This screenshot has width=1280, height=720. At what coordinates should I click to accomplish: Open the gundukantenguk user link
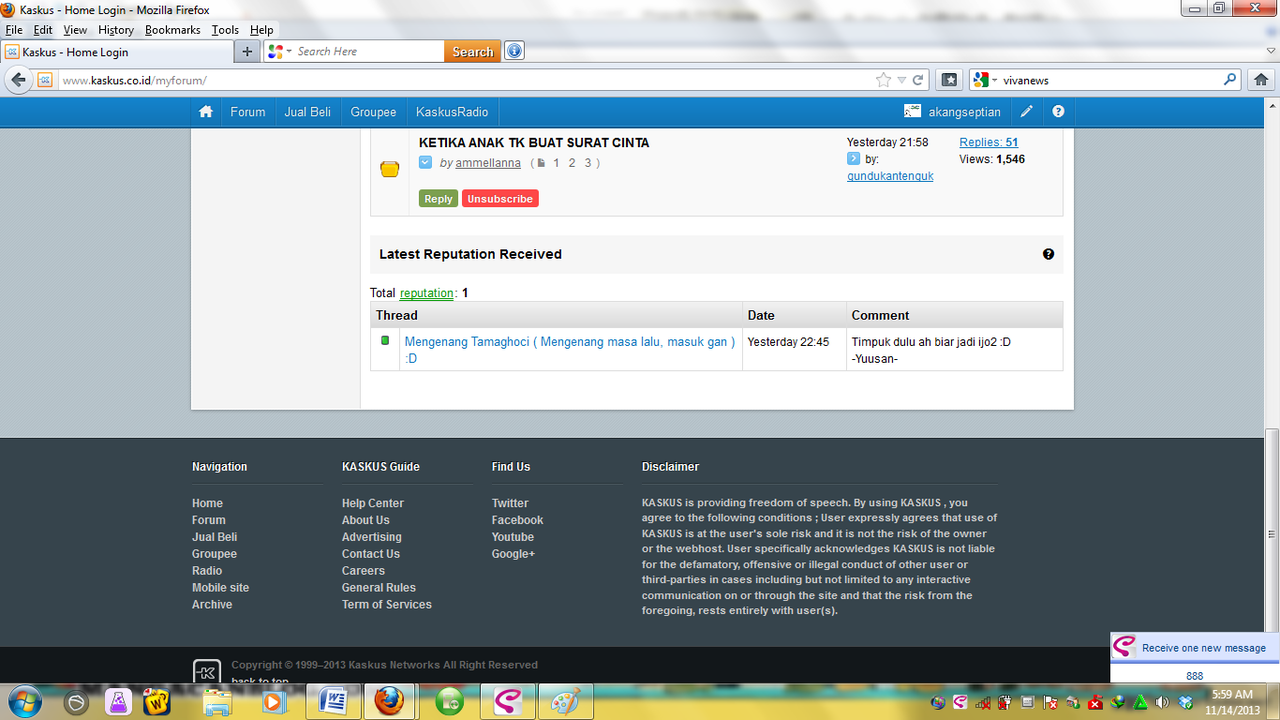point(890,176)
